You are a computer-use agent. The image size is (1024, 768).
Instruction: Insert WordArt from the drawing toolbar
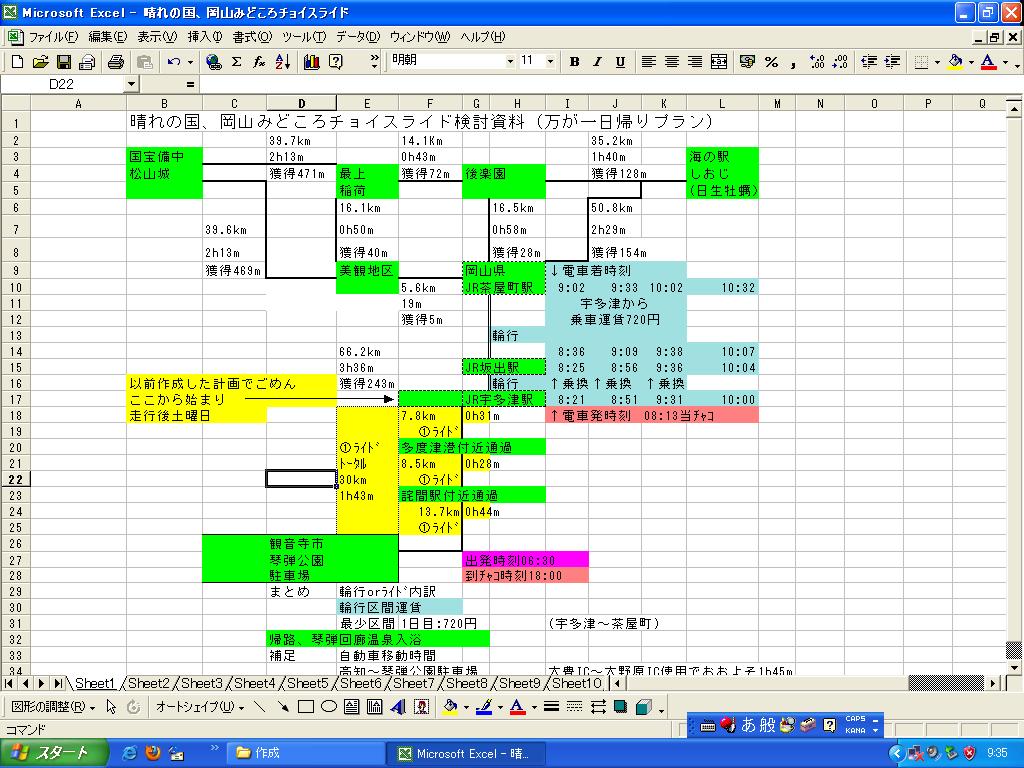click(x=397, y=707)
